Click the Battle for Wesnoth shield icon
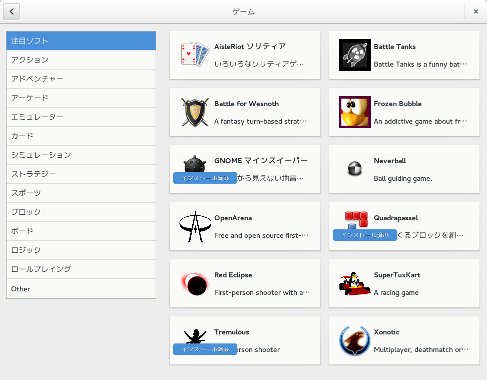 [x=195, y=112]
